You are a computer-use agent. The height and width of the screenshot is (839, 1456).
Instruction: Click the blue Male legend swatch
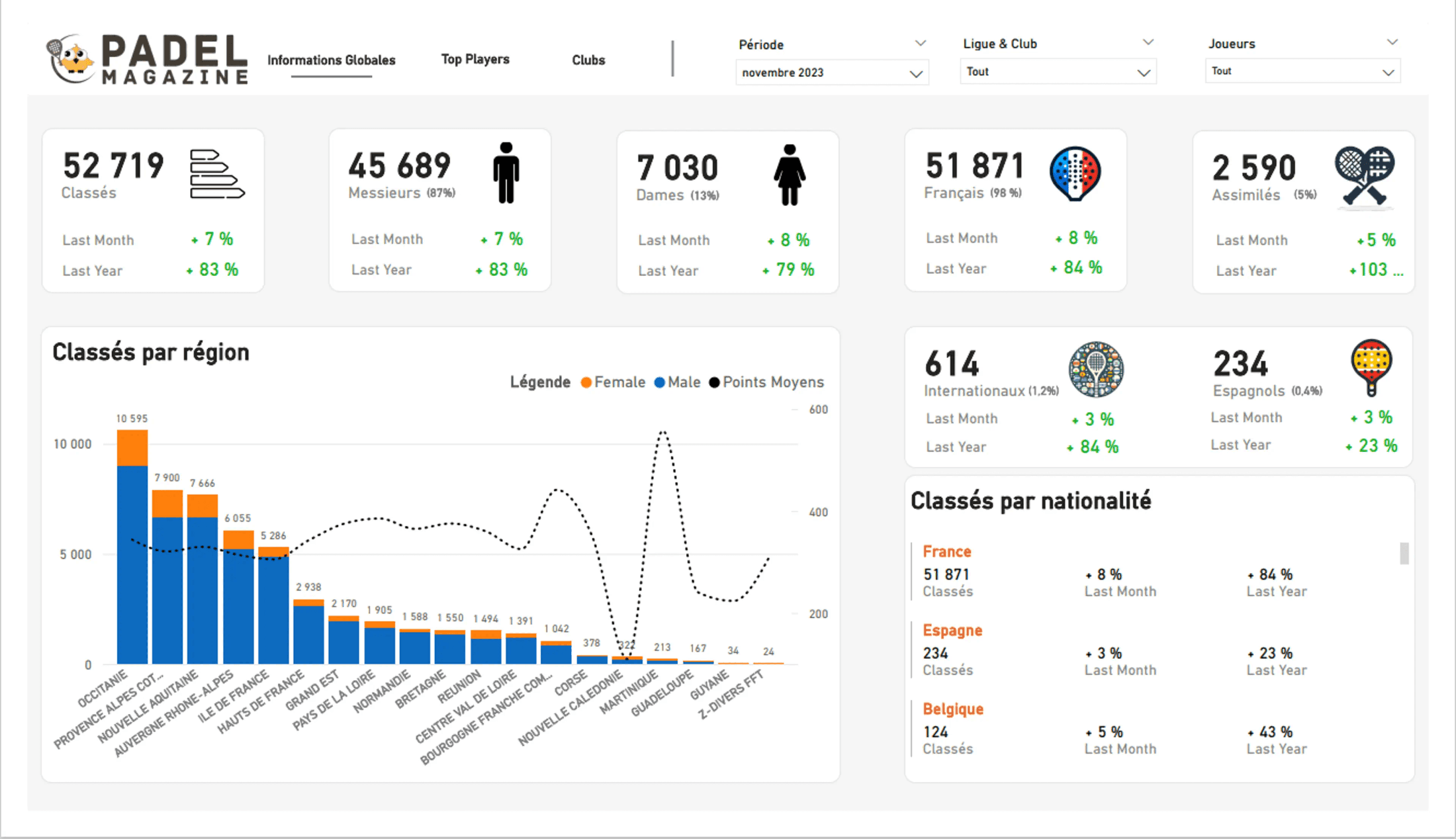click(659, 382)
